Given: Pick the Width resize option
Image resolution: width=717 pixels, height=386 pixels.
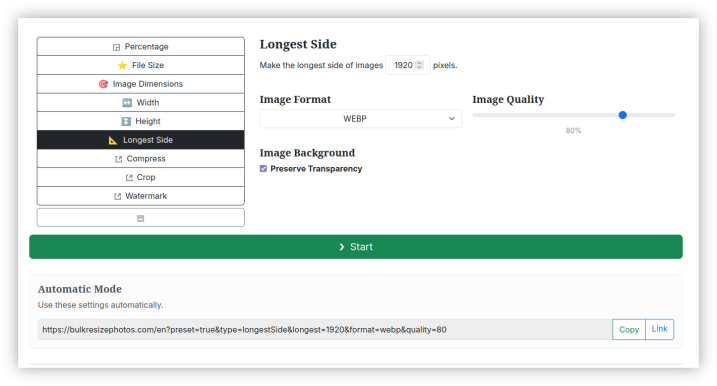Looking at the screenshot, I should pos(141,102).
